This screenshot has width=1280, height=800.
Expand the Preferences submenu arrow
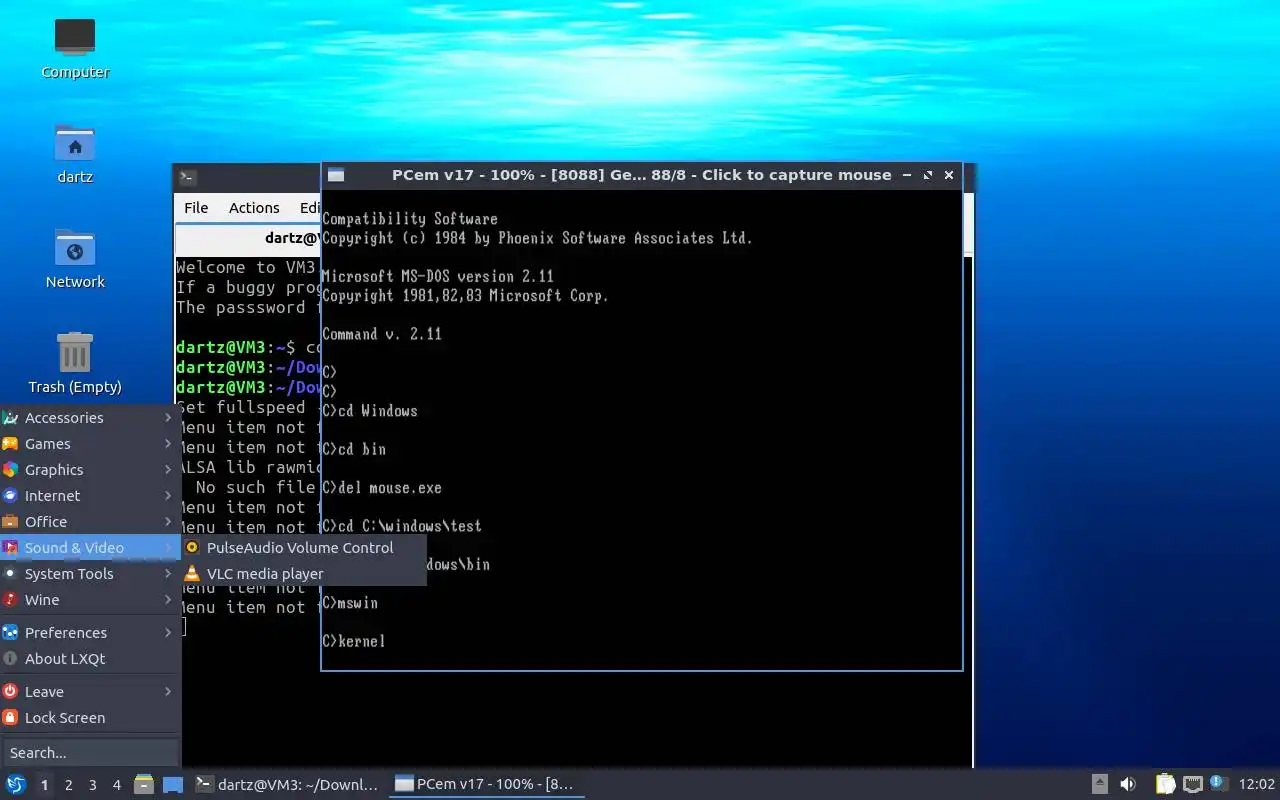[168, 633]
